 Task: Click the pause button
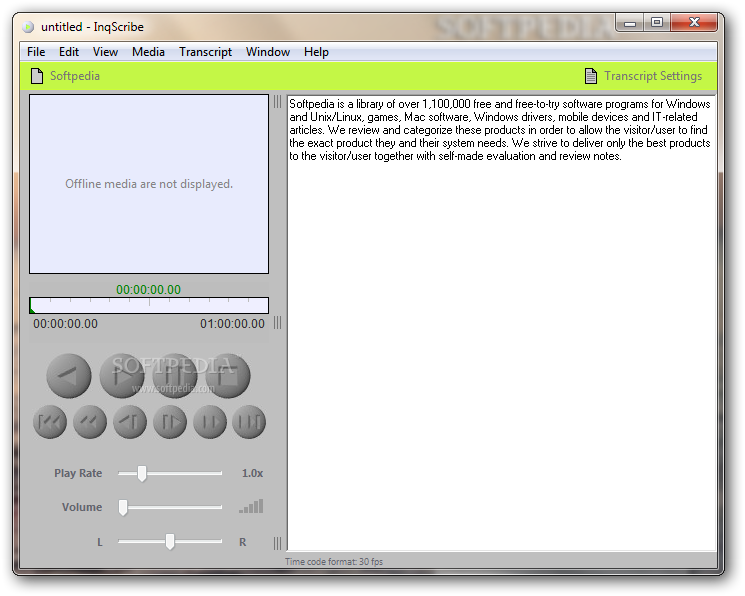(175, 375)
